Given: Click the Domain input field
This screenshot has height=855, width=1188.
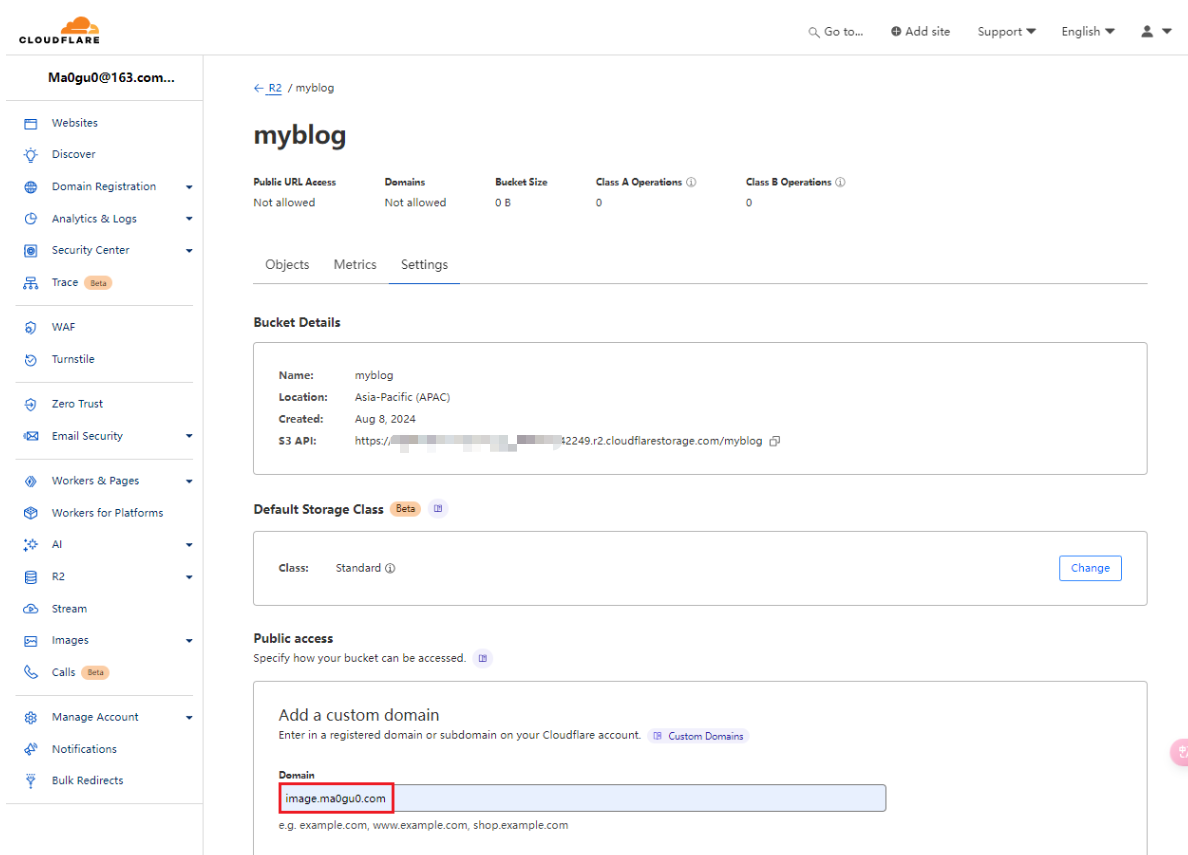Looking at the screenshot, I should point(582,798).
